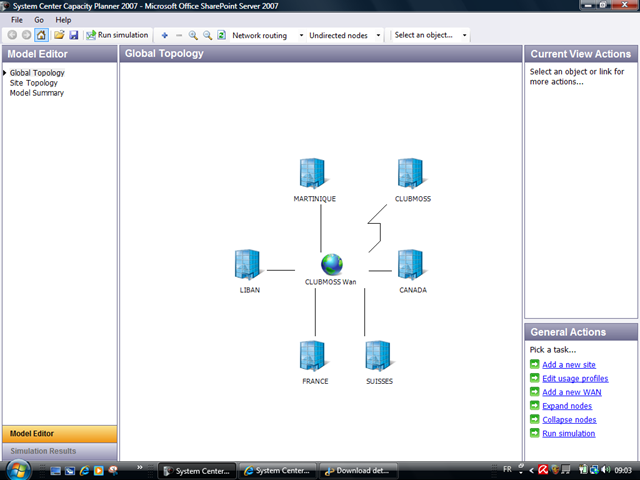Select the CANADA site building icon
This screenshot has height=480, width=640.
pos(411,264)
